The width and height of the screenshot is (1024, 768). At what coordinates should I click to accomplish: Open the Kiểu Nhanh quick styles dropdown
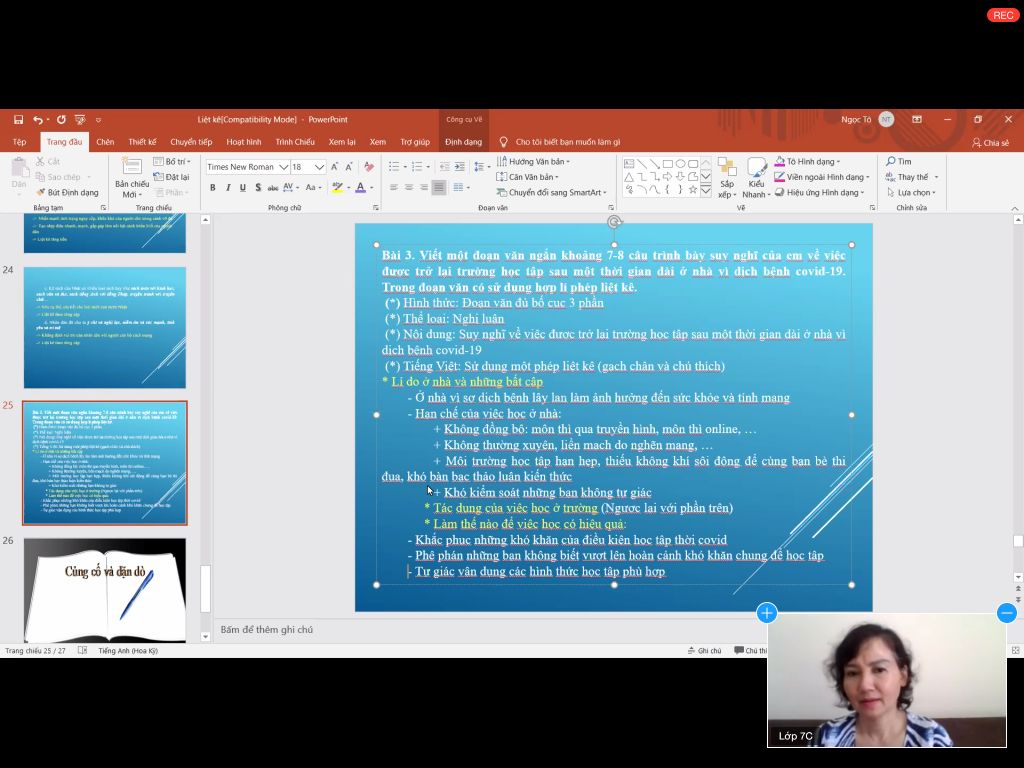pos(756,178)
